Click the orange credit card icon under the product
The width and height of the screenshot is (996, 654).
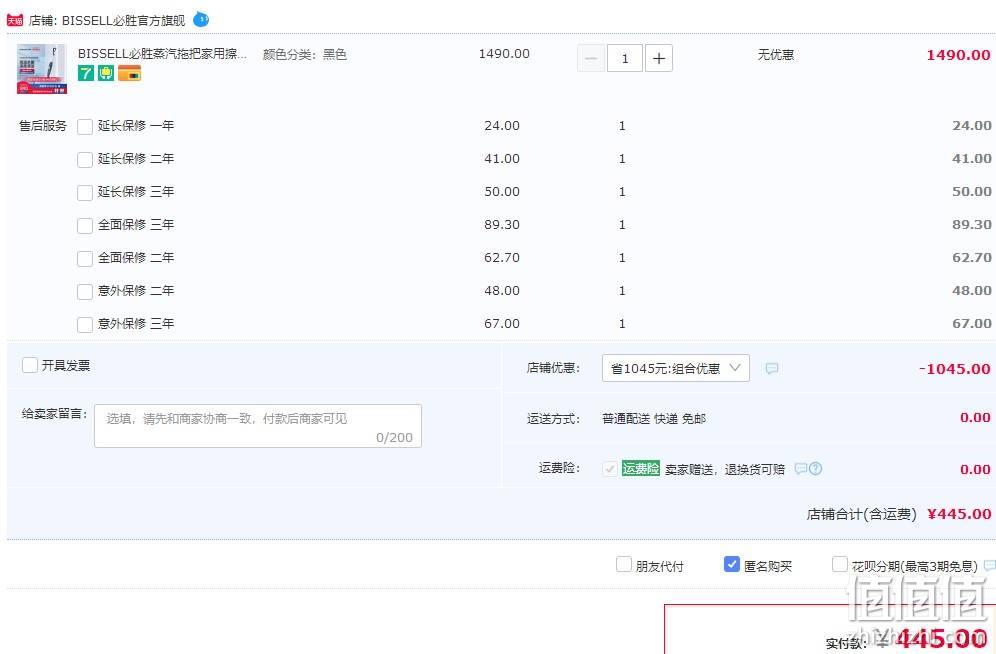(x=130, y=73)
